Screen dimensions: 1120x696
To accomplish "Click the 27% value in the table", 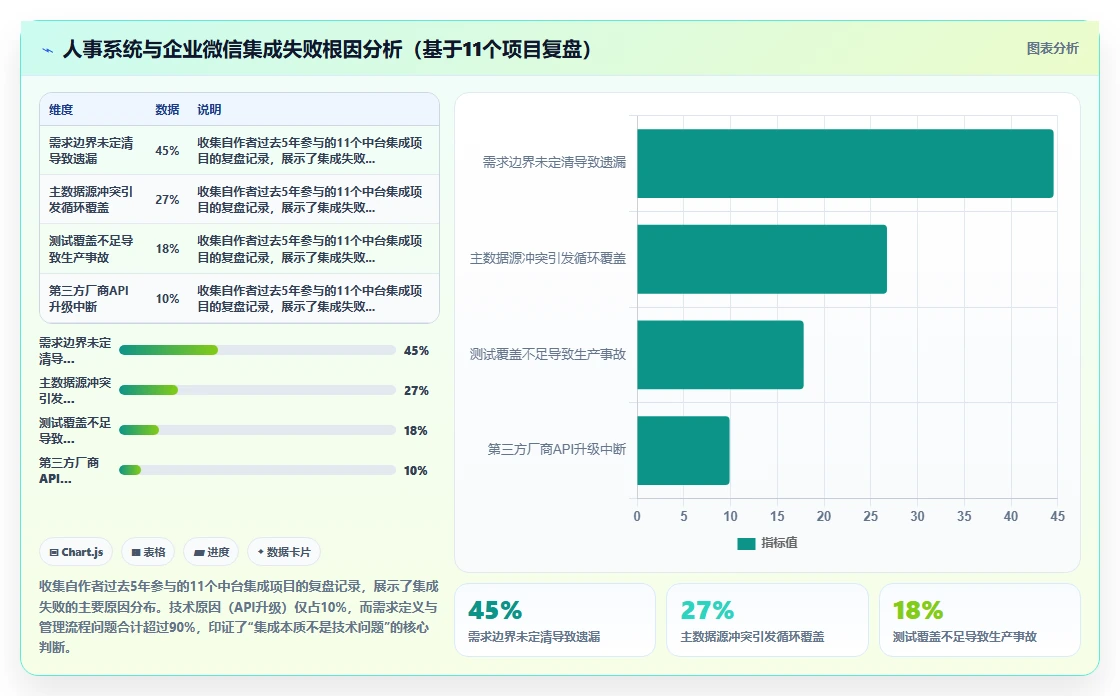I will [167, 200].
